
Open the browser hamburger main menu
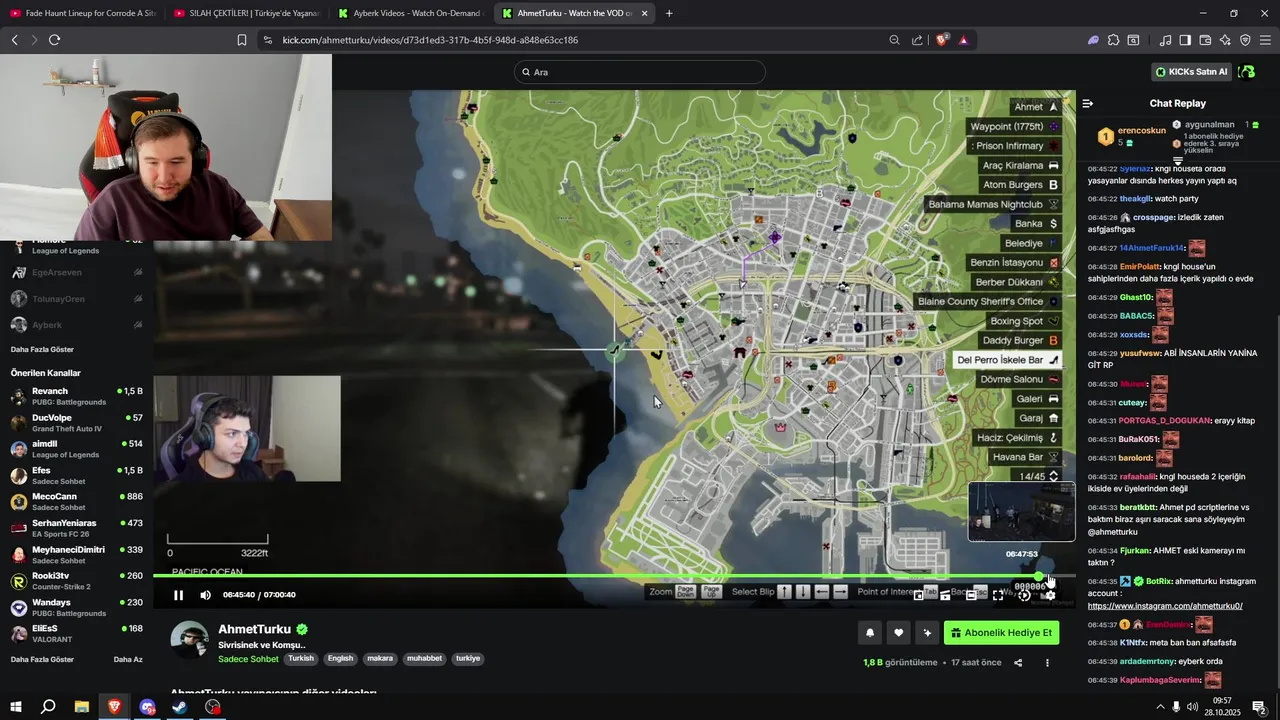pyautogui.click(x=1265, y=40)
